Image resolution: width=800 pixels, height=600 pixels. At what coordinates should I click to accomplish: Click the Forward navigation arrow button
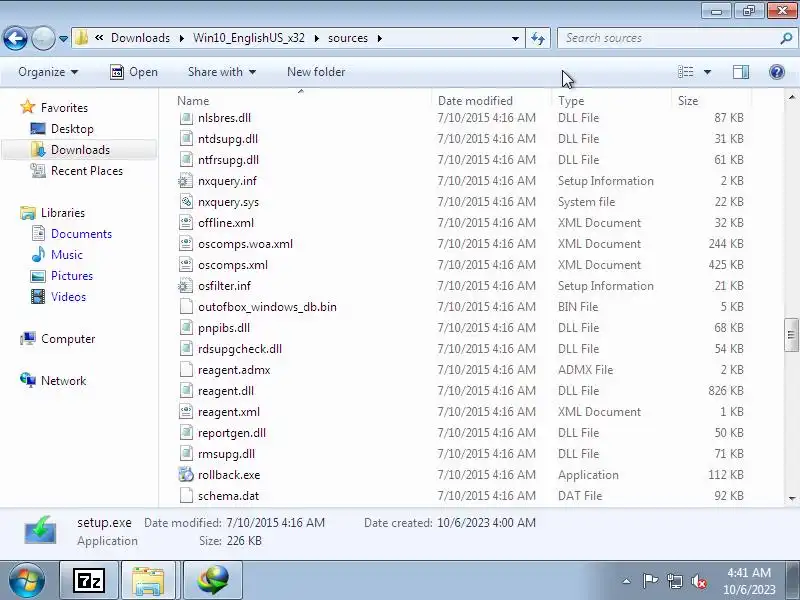point(43,38)
